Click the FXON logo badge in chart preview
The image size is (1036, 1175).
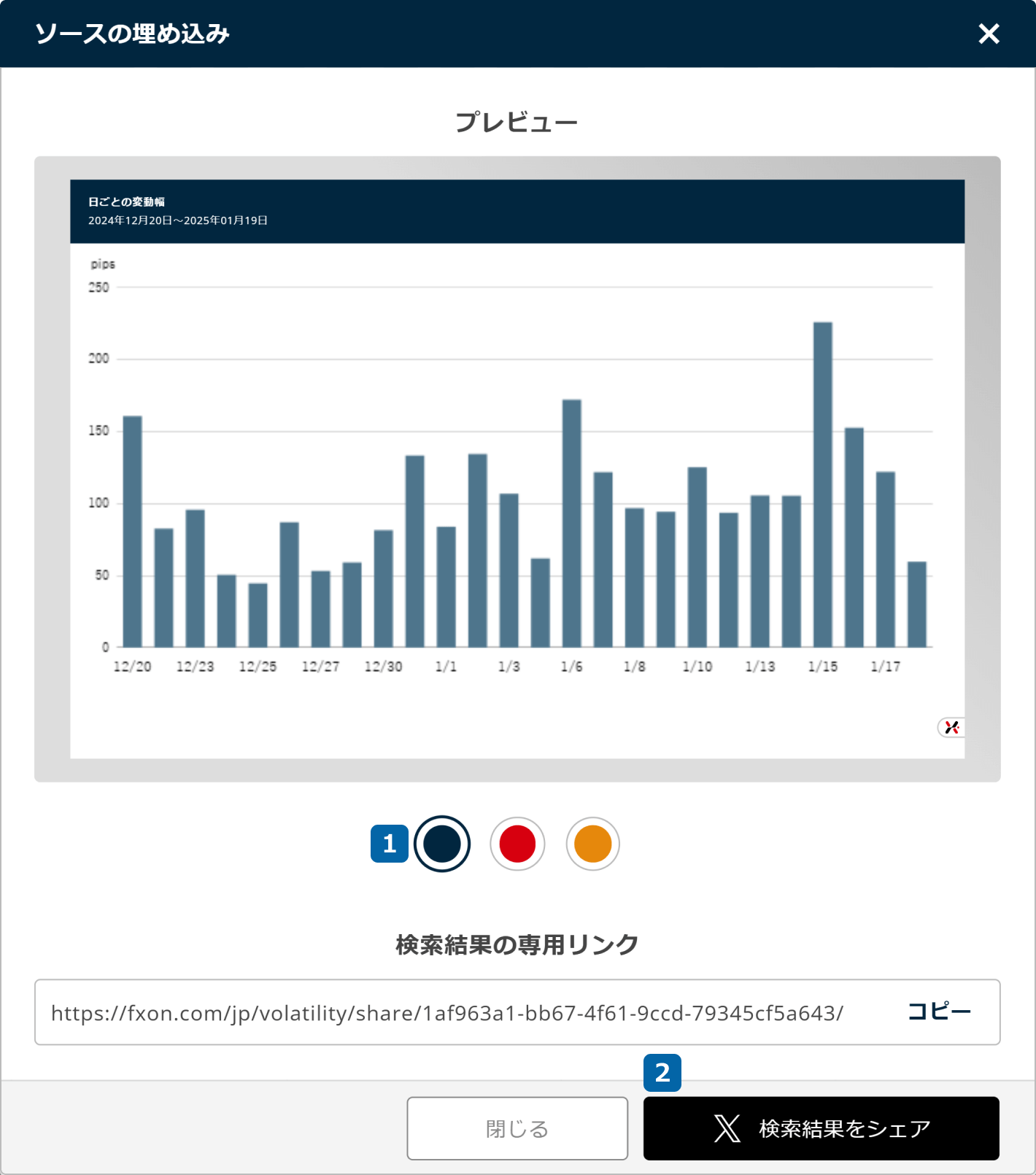[951, 727]
